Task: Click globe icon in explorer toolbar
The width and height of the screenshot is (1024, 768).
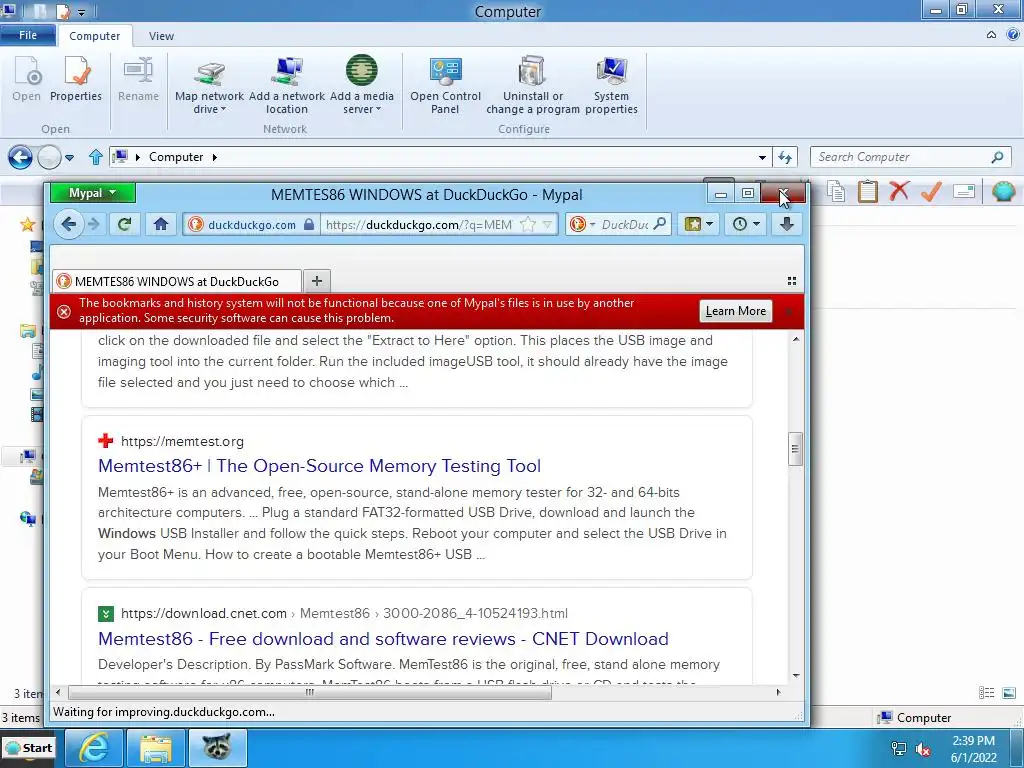Action: (1004, 191)
